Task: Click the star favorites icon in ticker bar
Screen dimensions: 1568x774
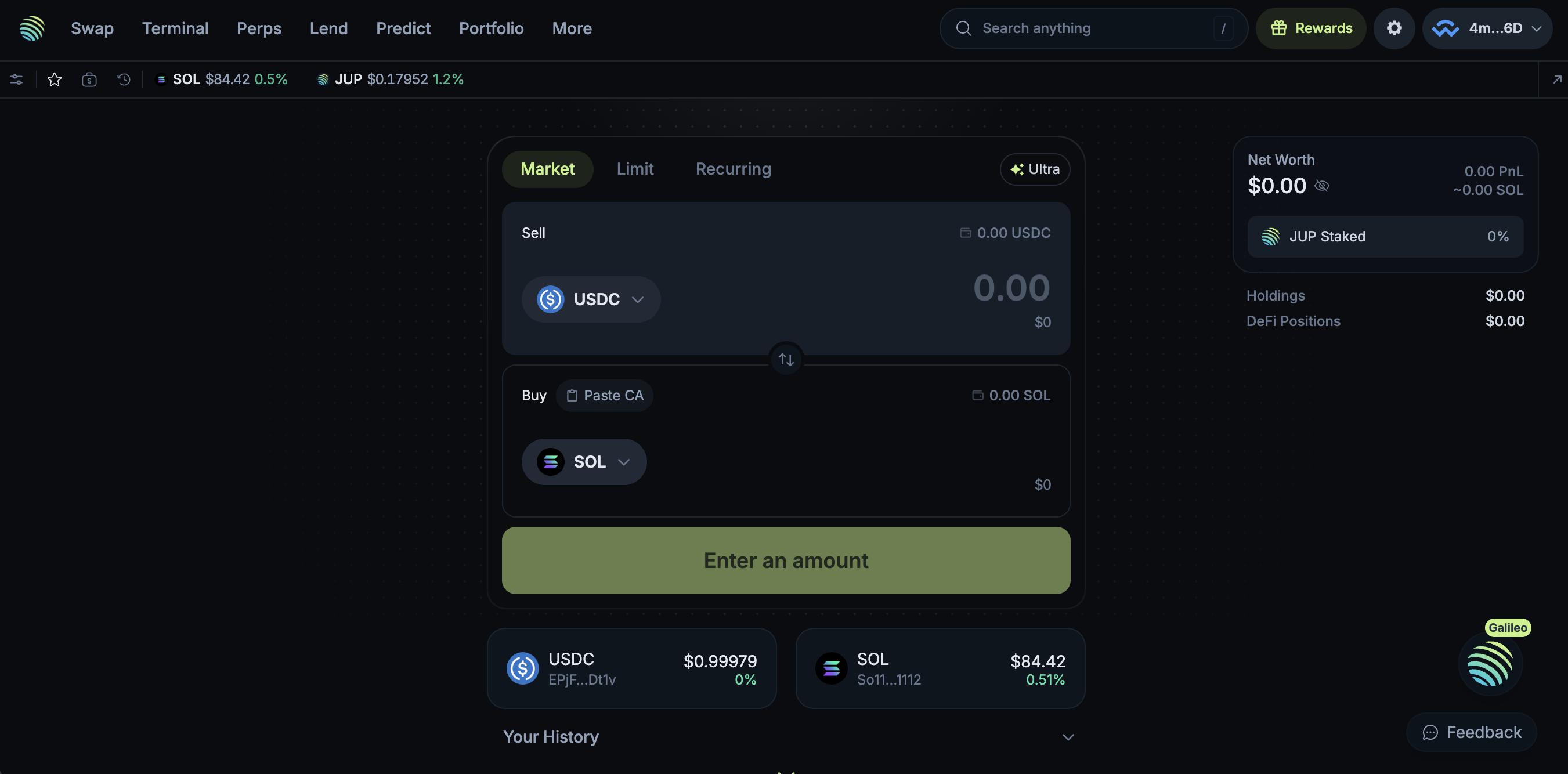Action: click(x=55, y=79)
